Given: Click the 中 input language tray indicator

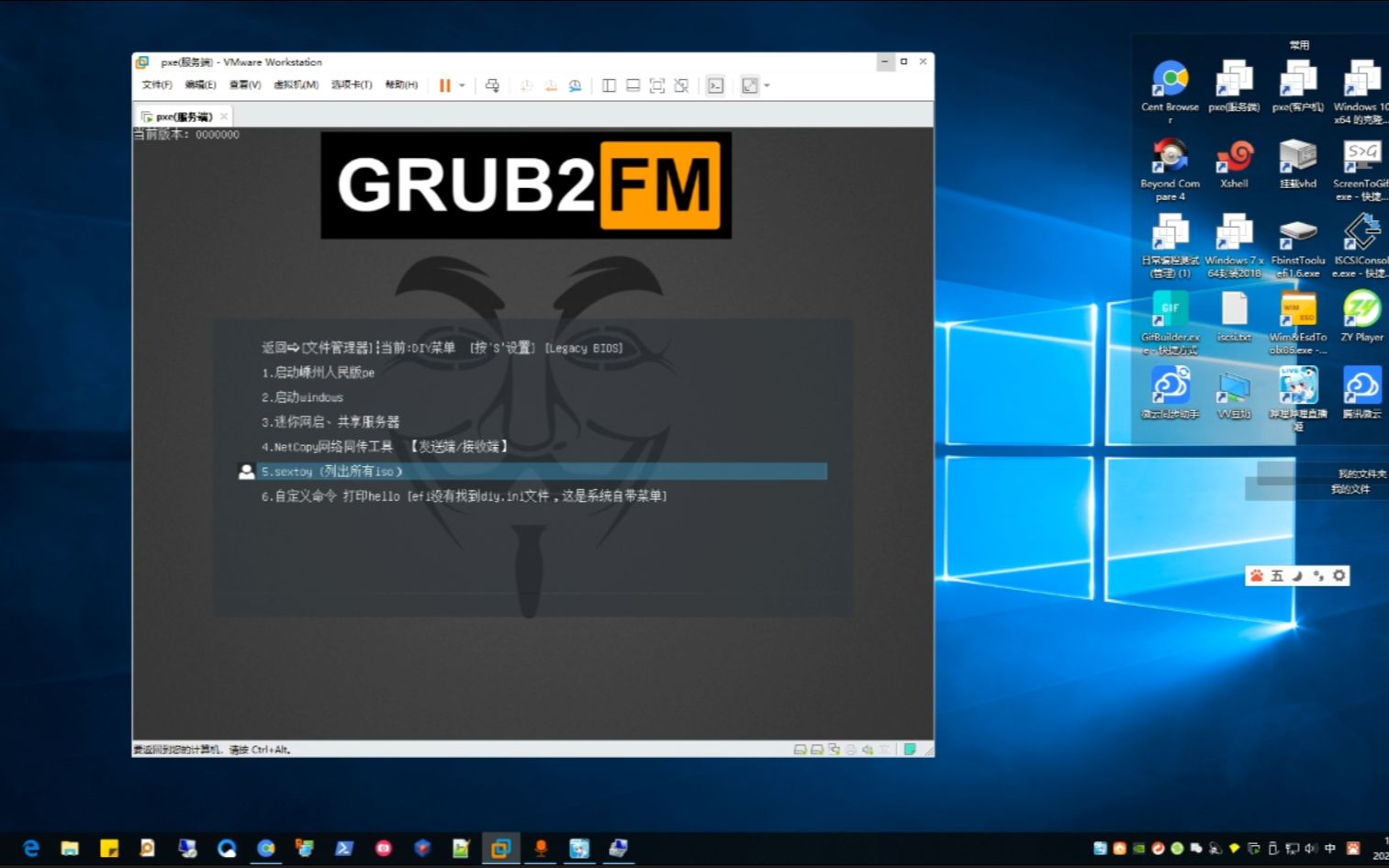Looking at the screenshot, I should 1330,849.
